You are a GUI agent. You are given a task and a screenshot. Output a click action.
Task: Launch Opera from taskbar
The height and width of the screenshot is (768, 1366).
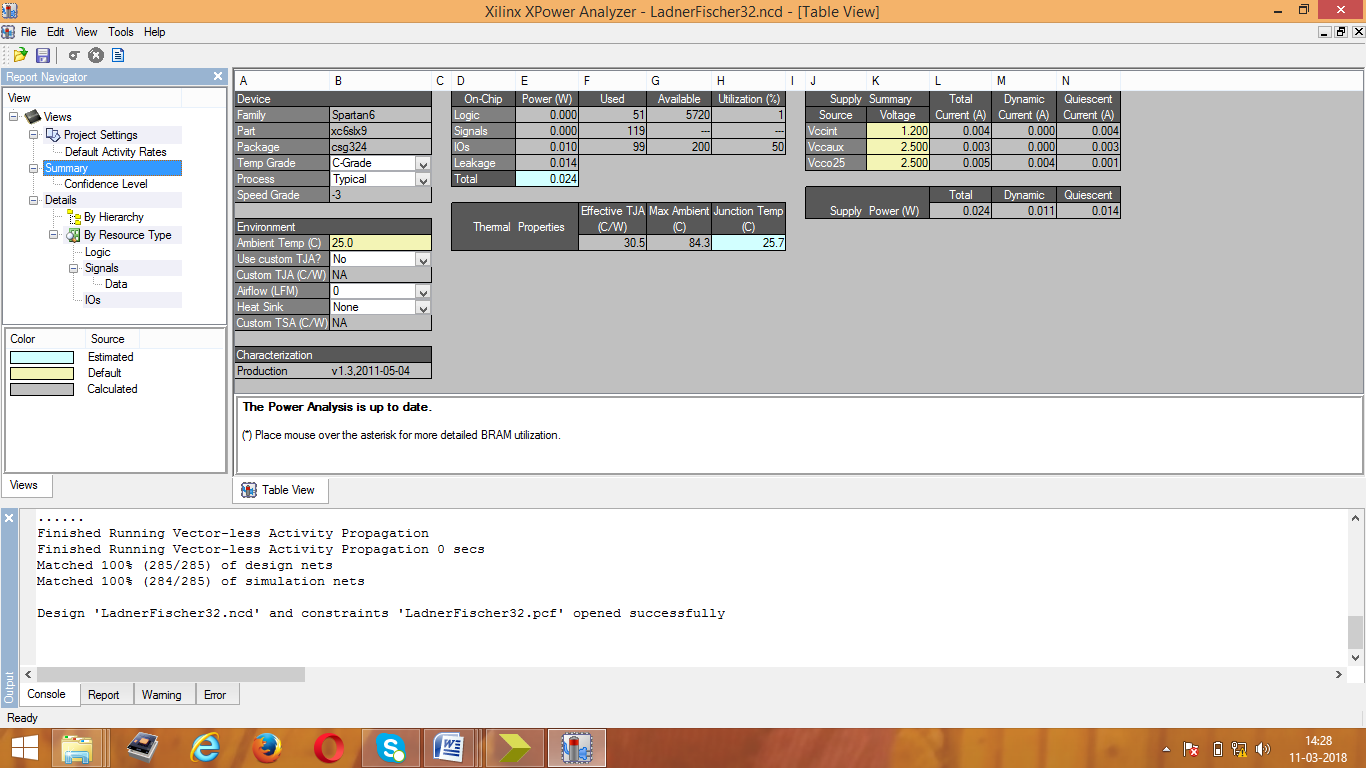pos(329,748)
